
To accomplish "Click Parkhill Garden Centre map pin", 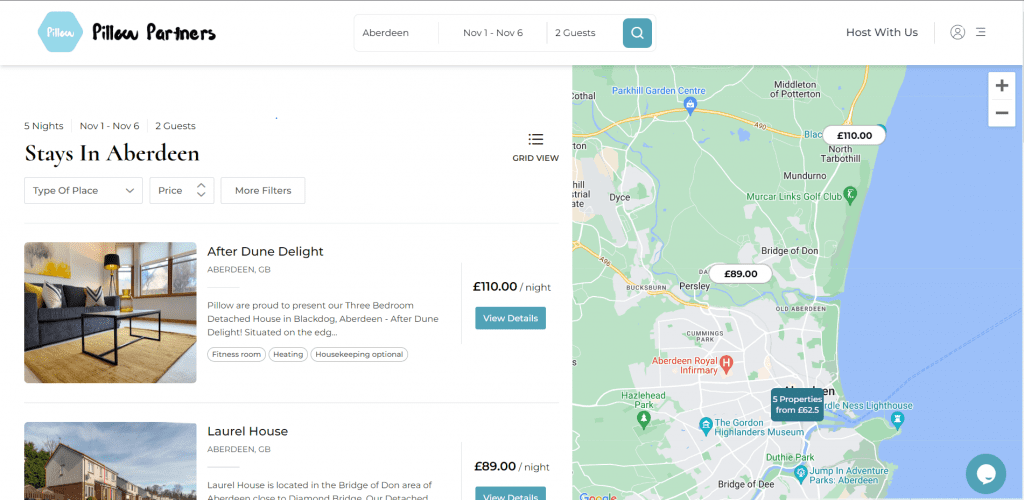I will [x=690, y=104].
